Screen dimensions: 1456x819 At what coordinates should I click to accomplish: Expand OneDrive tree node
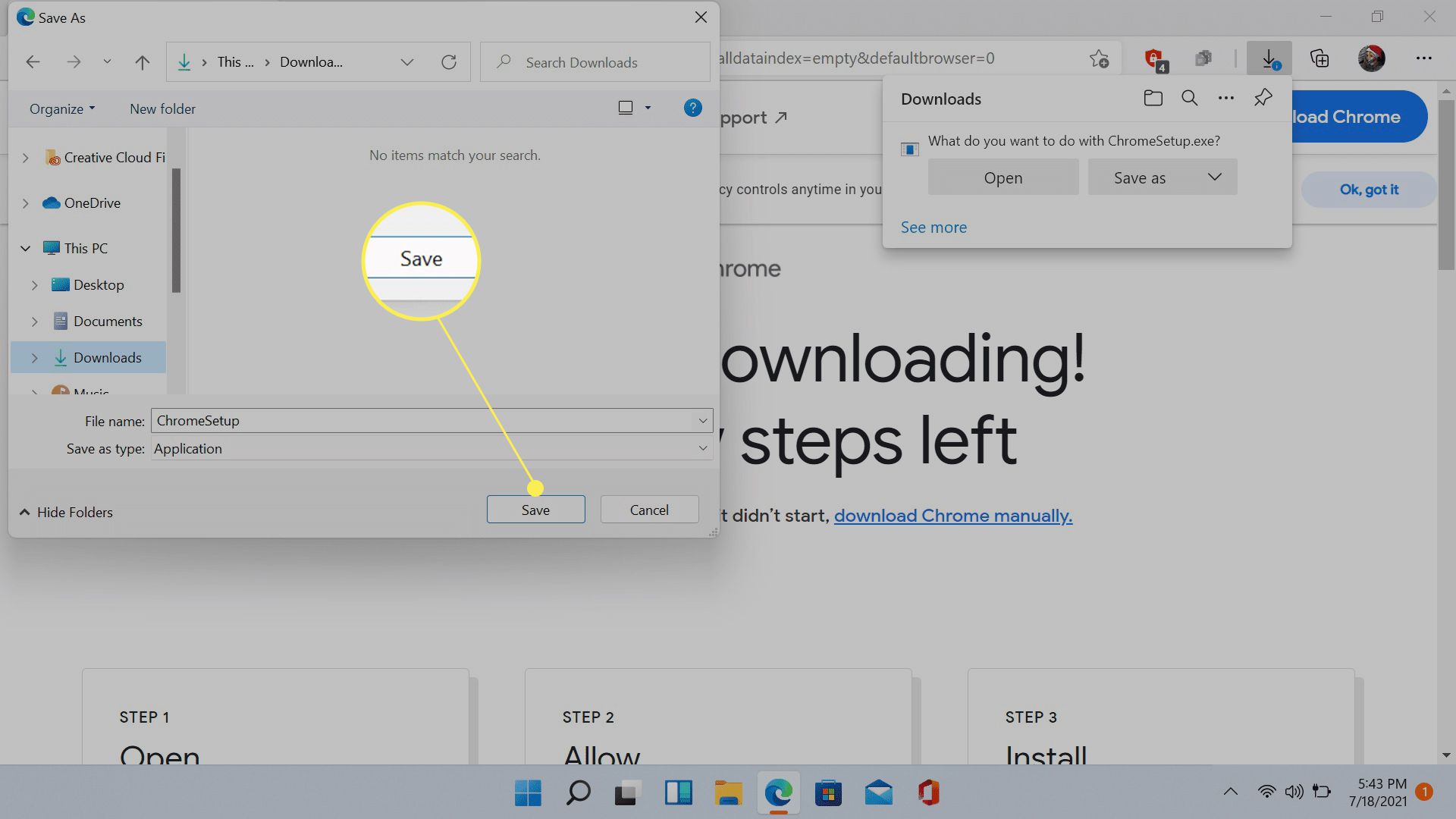pyautogui.click(x=26, y=203)
